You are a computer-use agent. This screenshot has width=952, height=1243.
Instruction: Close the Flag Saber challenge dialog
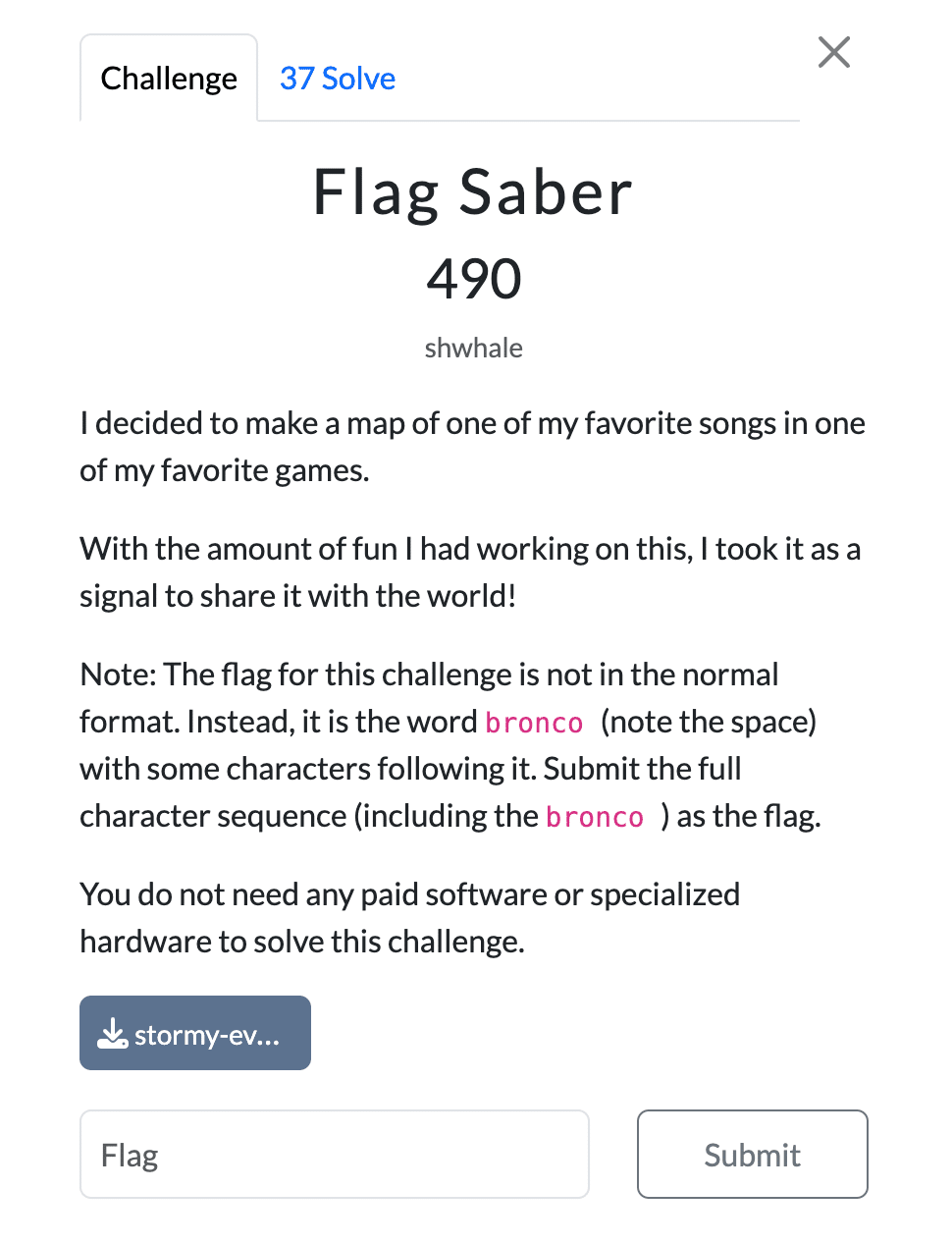pos(834,52)
